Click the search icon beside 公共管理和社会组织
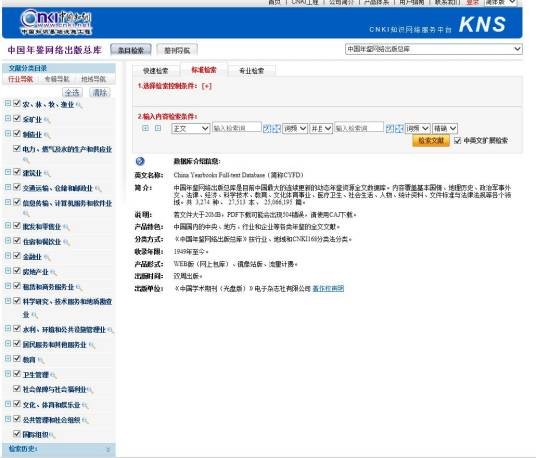Viewport: 536px width, 458px height. 85,420
